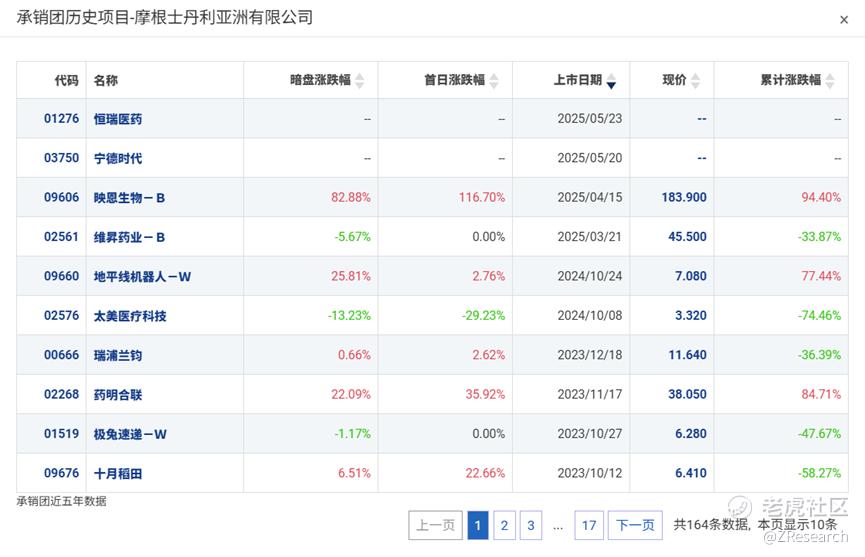
Task: Open 极兔速递－W stock page
Action: point(130,435)
